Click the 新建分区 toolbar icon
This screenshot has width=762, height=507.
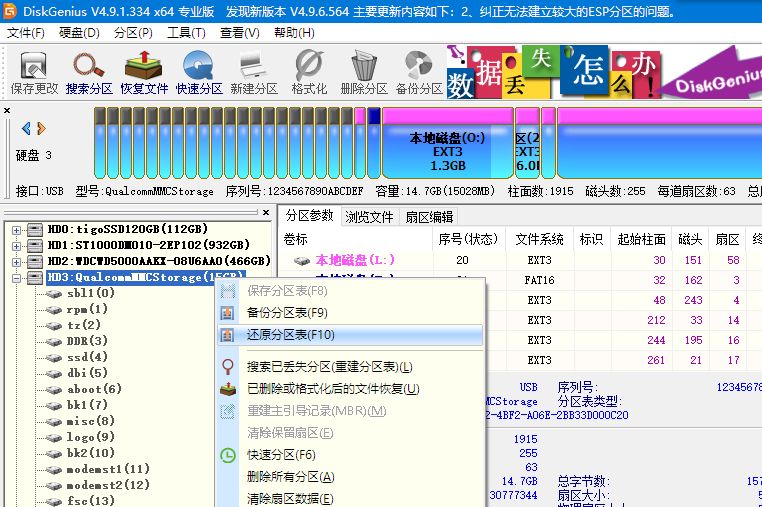click(x=254, y=73)
